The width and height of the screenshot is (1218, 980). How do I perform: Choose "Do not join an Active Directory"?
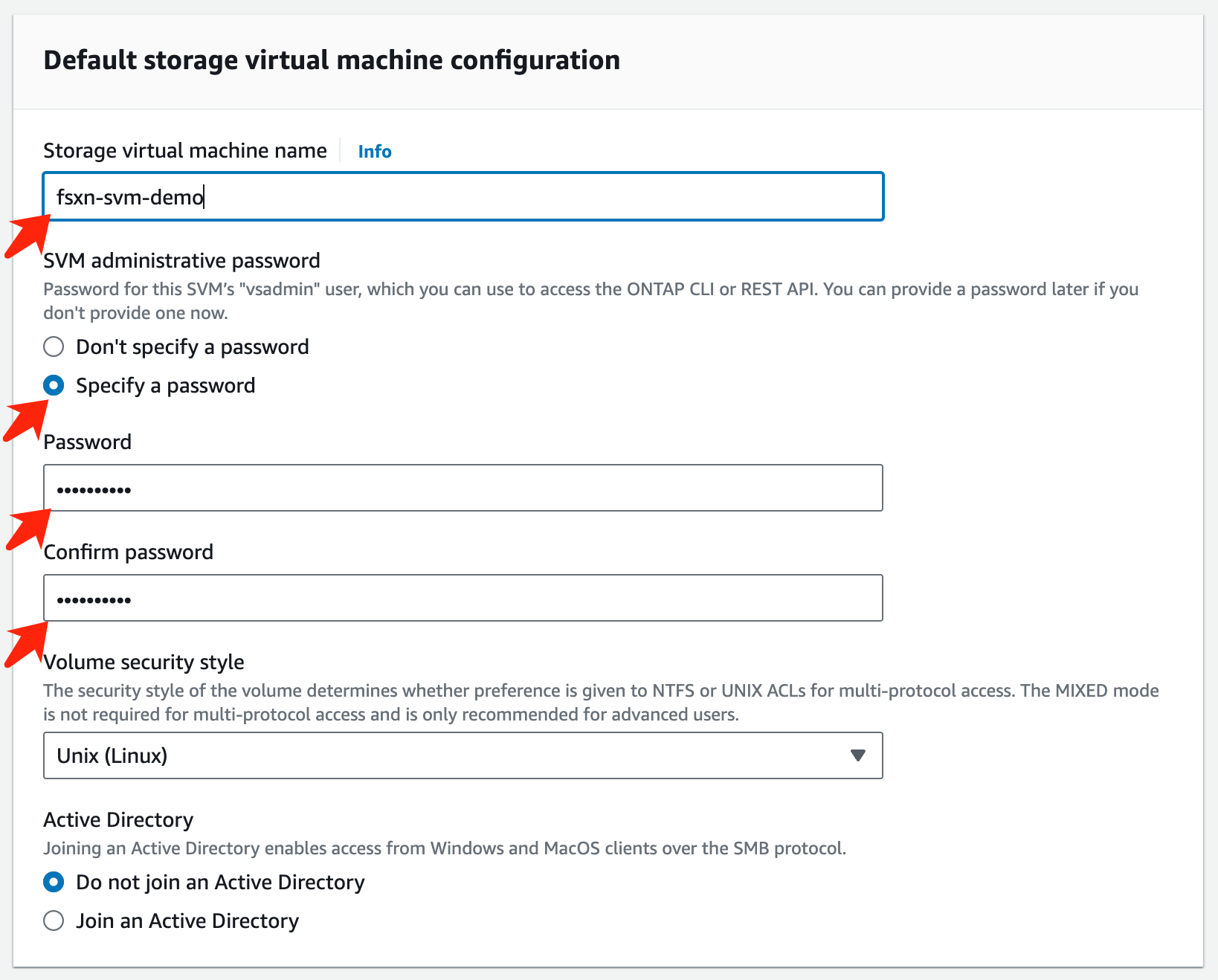coord(54,883)
